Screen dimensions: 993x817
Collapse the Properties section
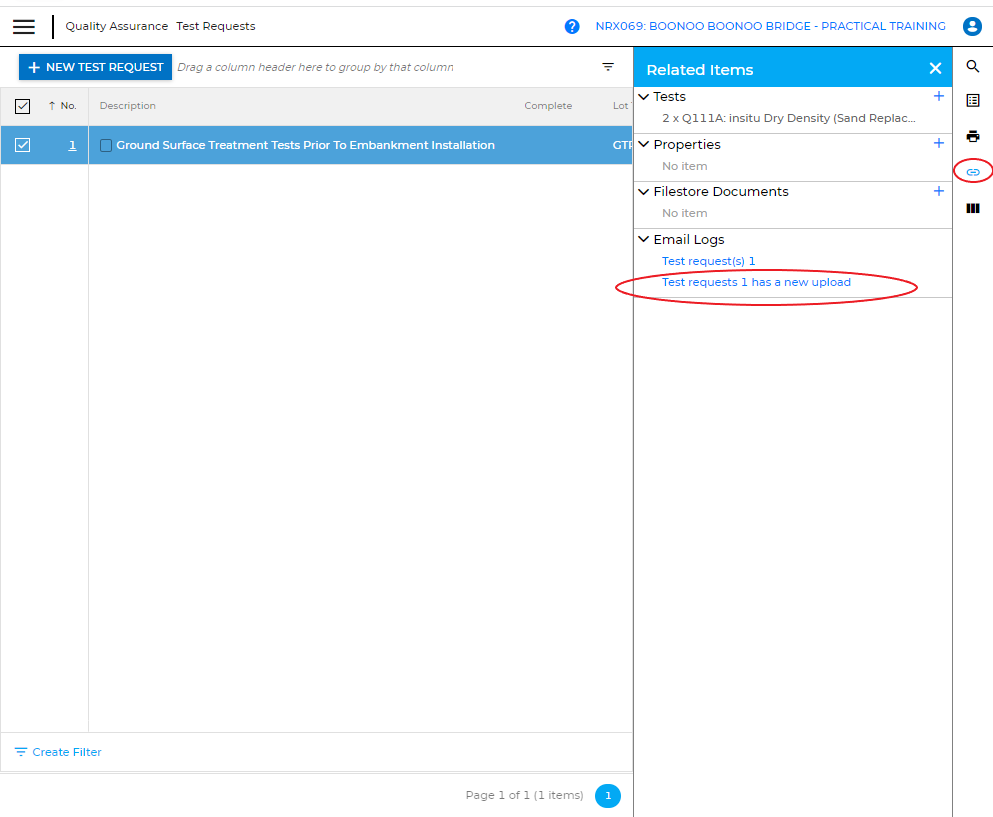[644, 145]
